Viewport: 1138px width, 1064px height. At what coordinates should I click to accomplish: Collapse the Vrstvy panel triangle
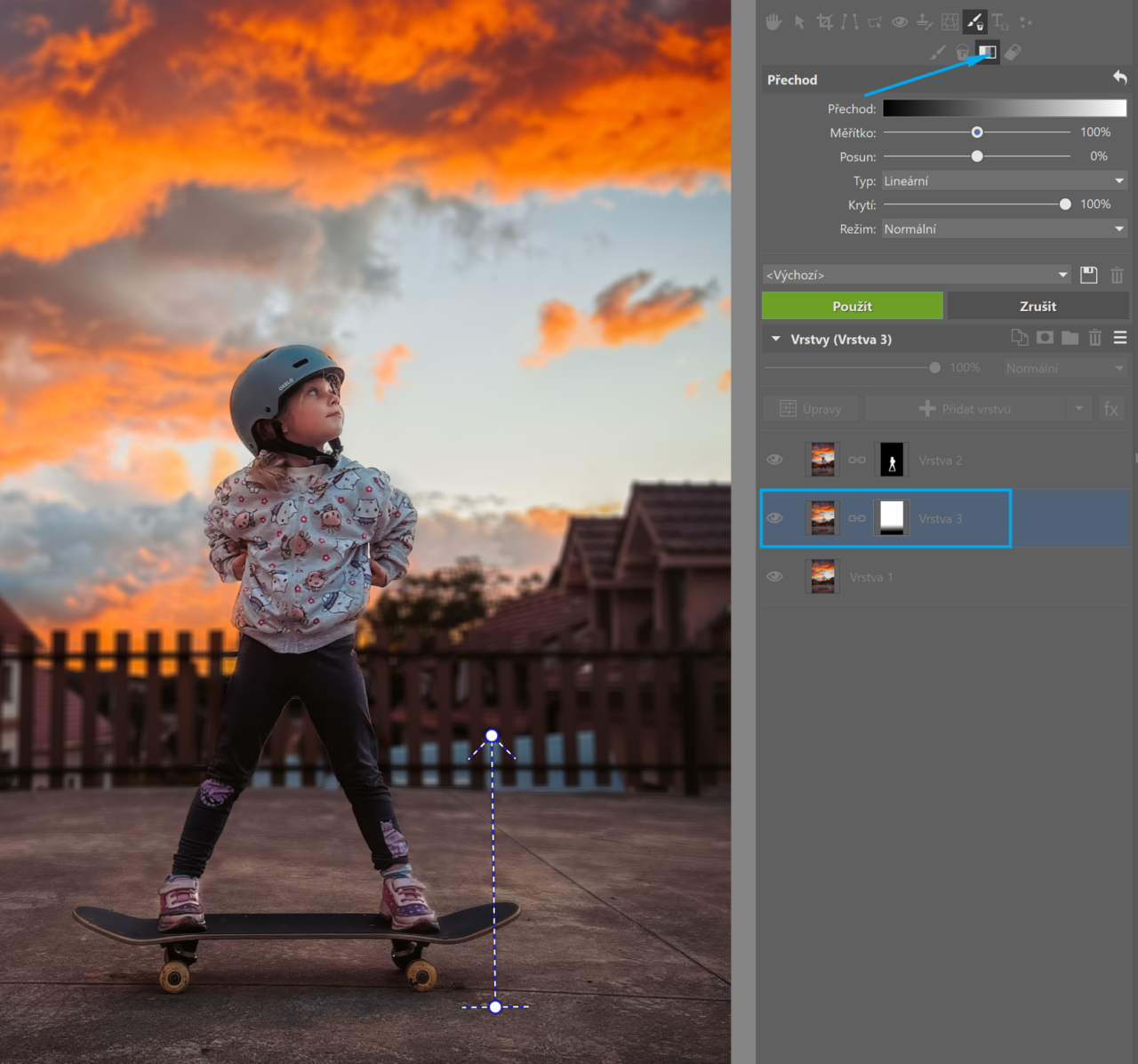776,339
